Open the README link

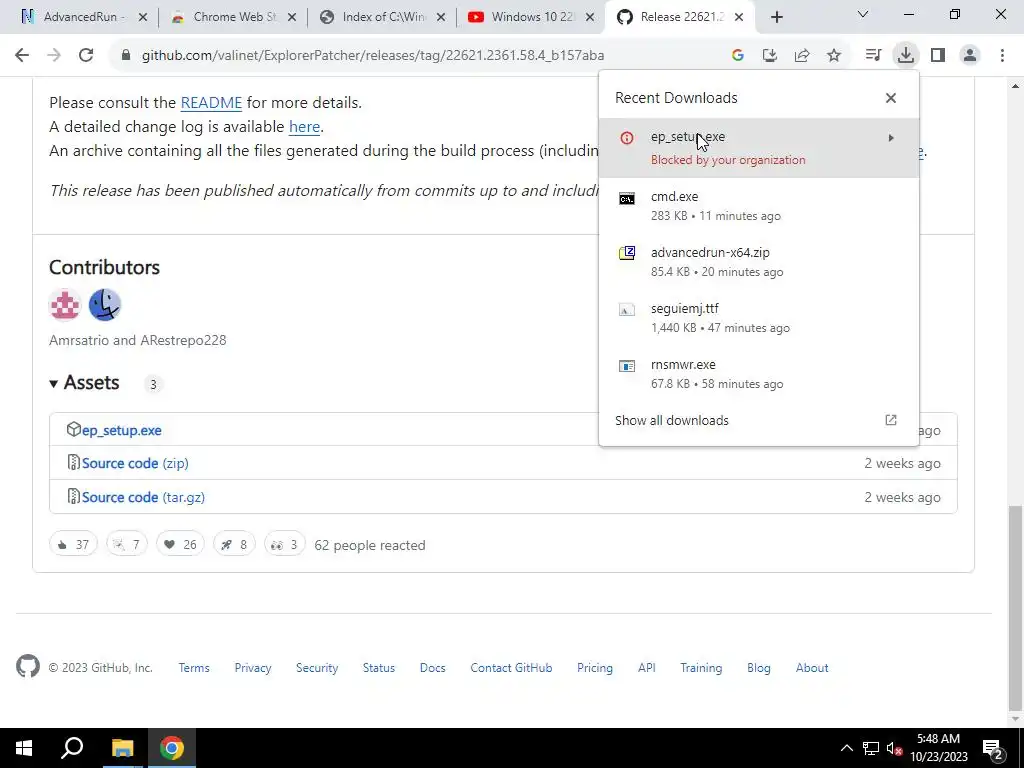[211, 103]
